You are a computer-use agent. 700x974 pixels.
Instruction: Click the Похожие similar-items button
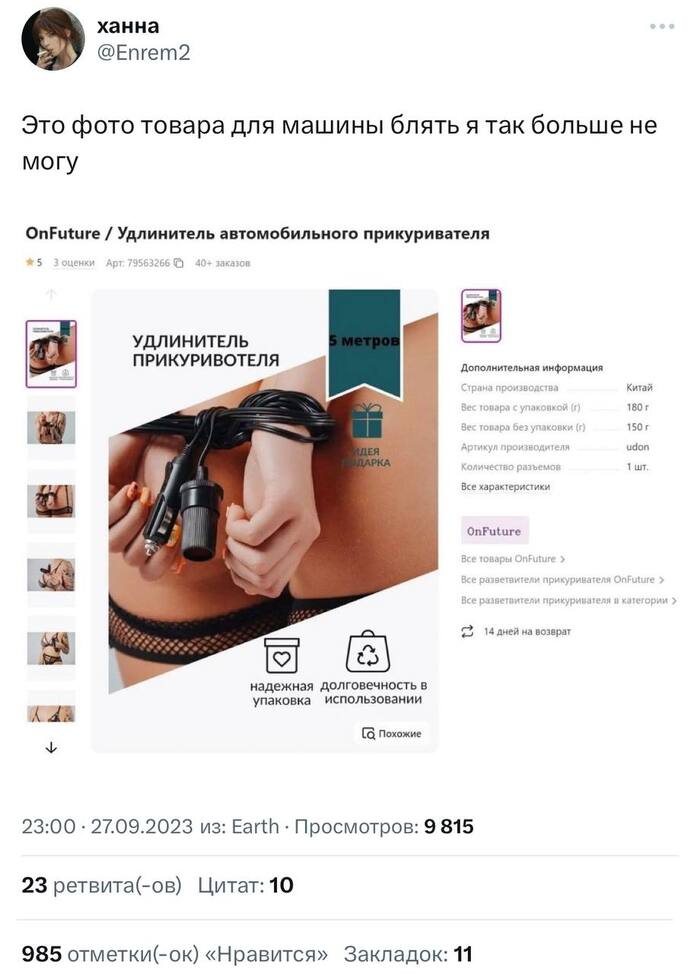click(391, 734)
